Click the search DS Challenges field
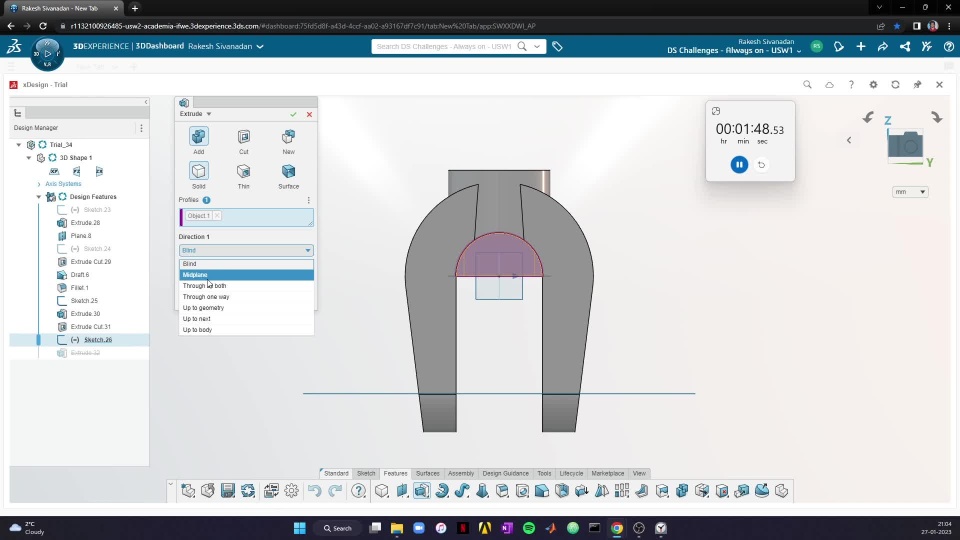The width and height of the screenshot is (960, 540). (444, 47)
